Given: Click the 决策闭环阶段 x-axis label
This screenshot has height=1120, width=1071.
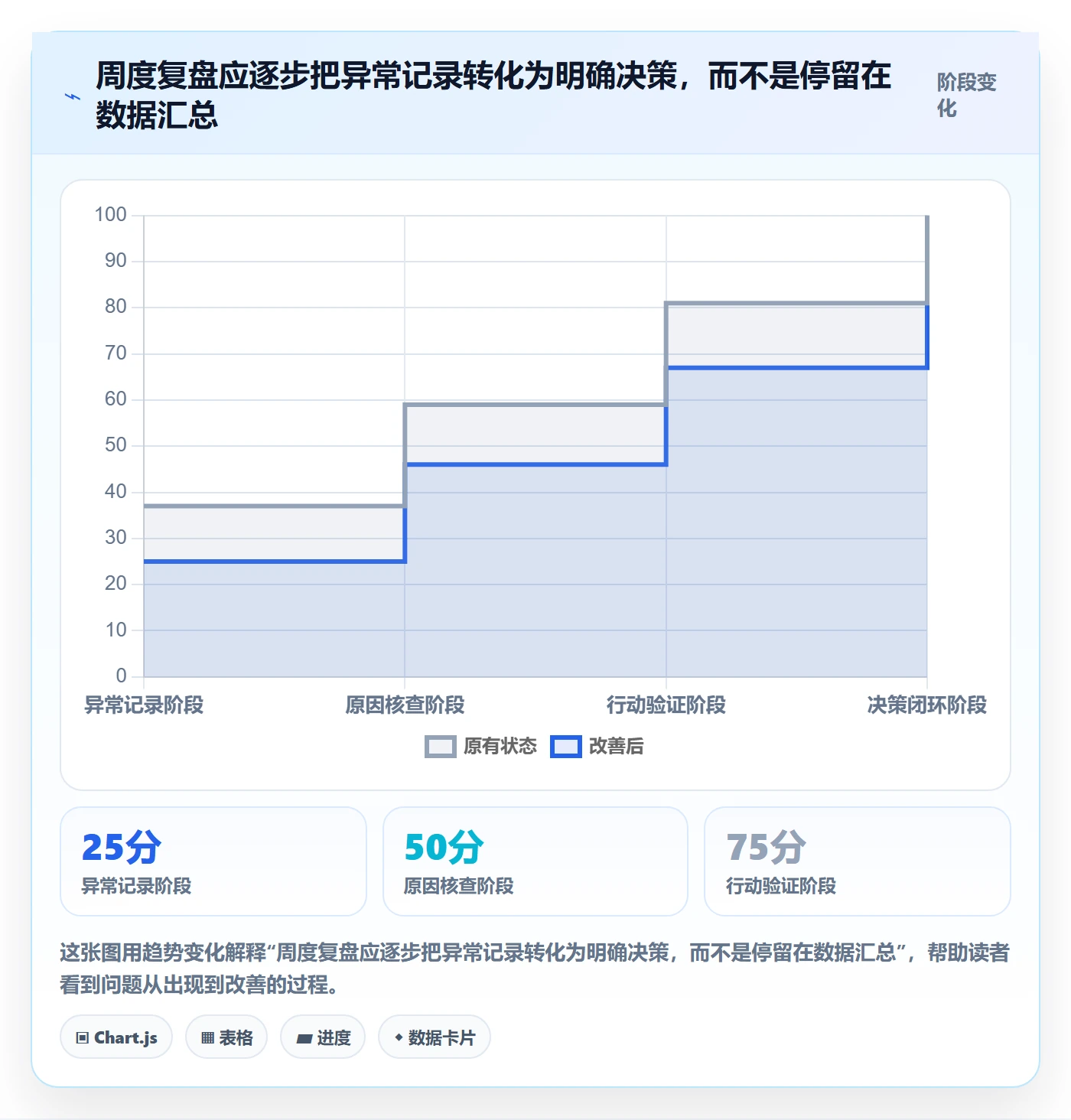Looking at the screenshot, I should (x=927, y=705).
